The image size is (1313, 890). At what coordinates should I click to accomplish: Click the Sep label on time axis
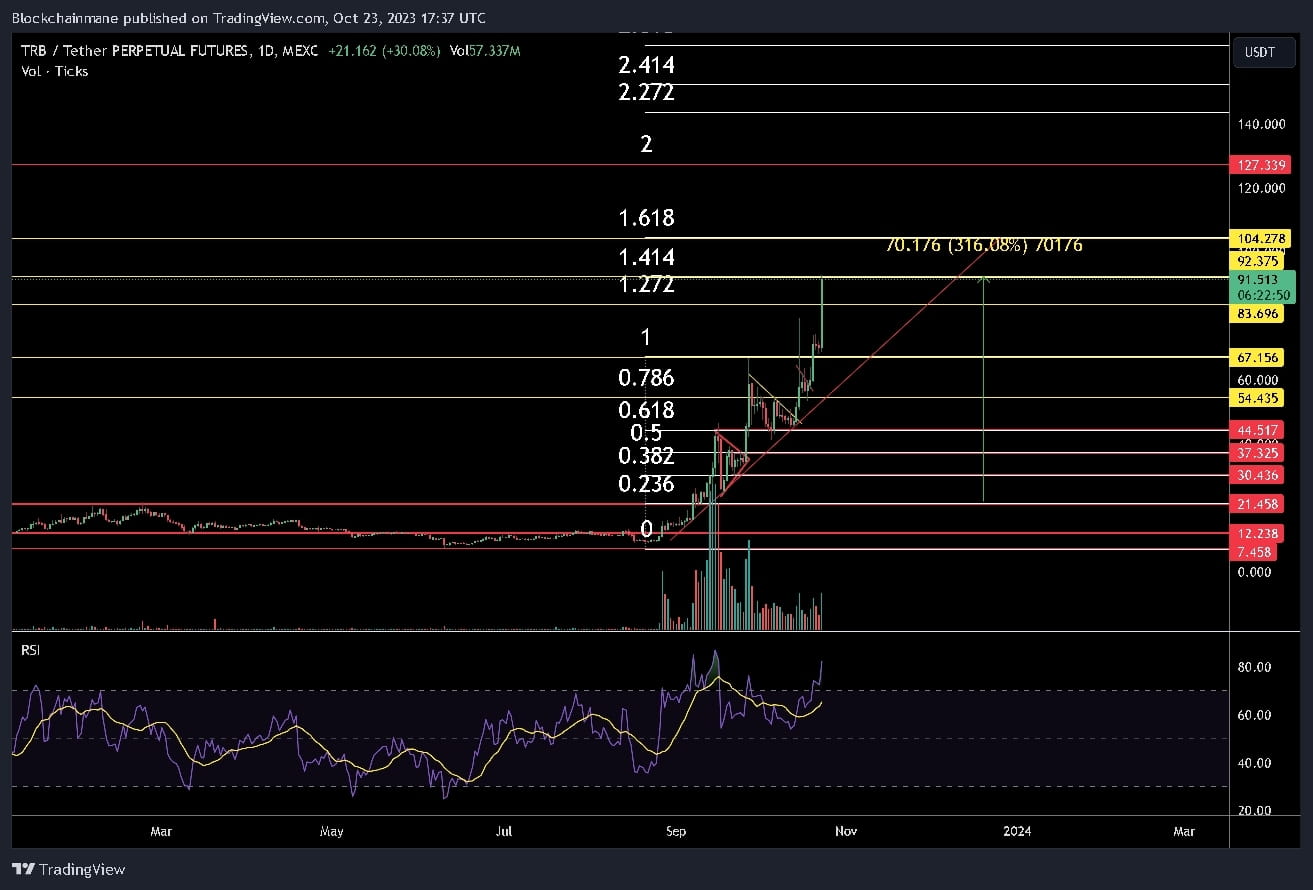(x=676, y=832)
